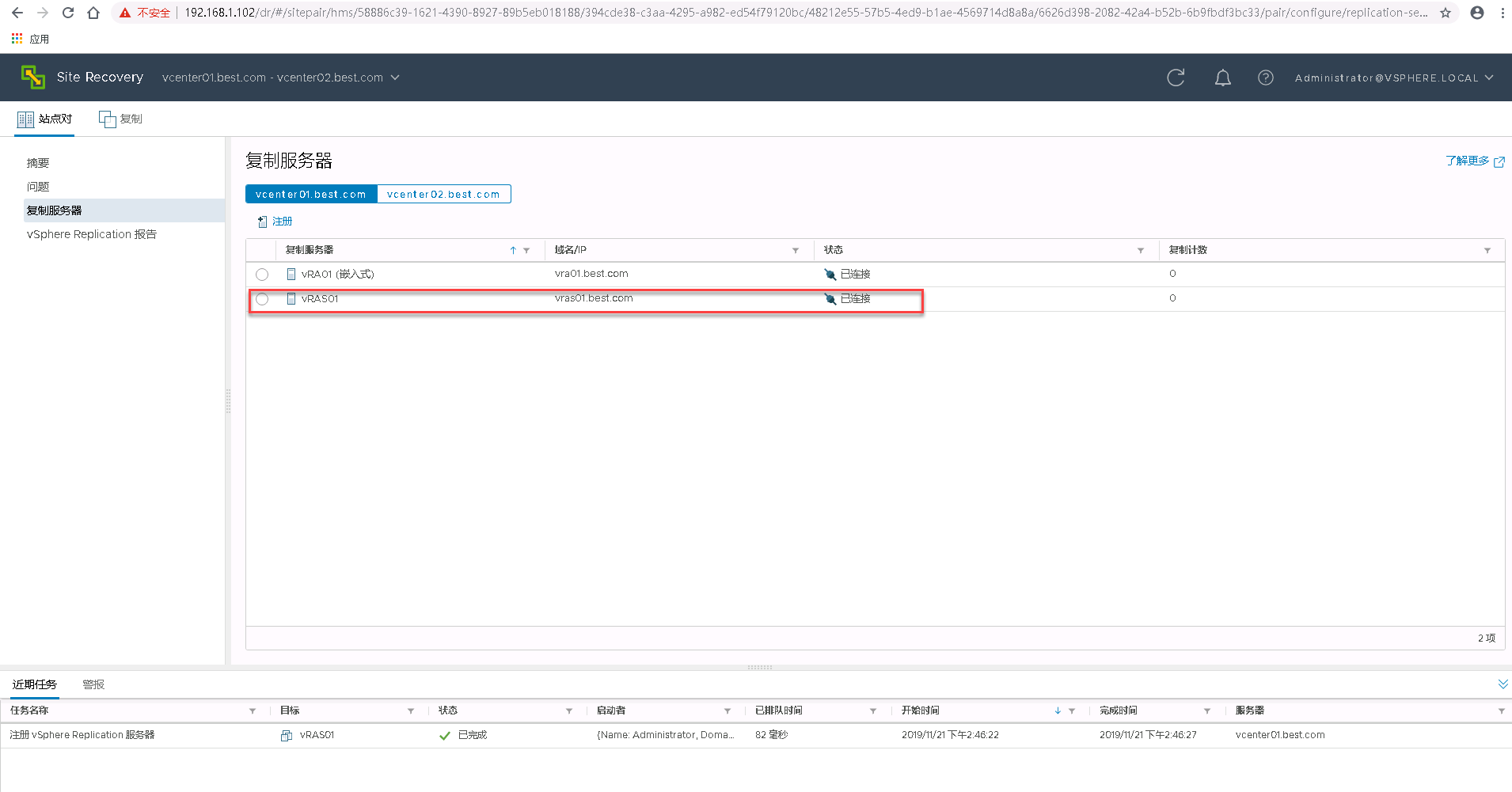Click the vras01.best.com domain cell
The height and width of the screenshot is (792, 1512).
pyautogui.click(x=594, y=298)
